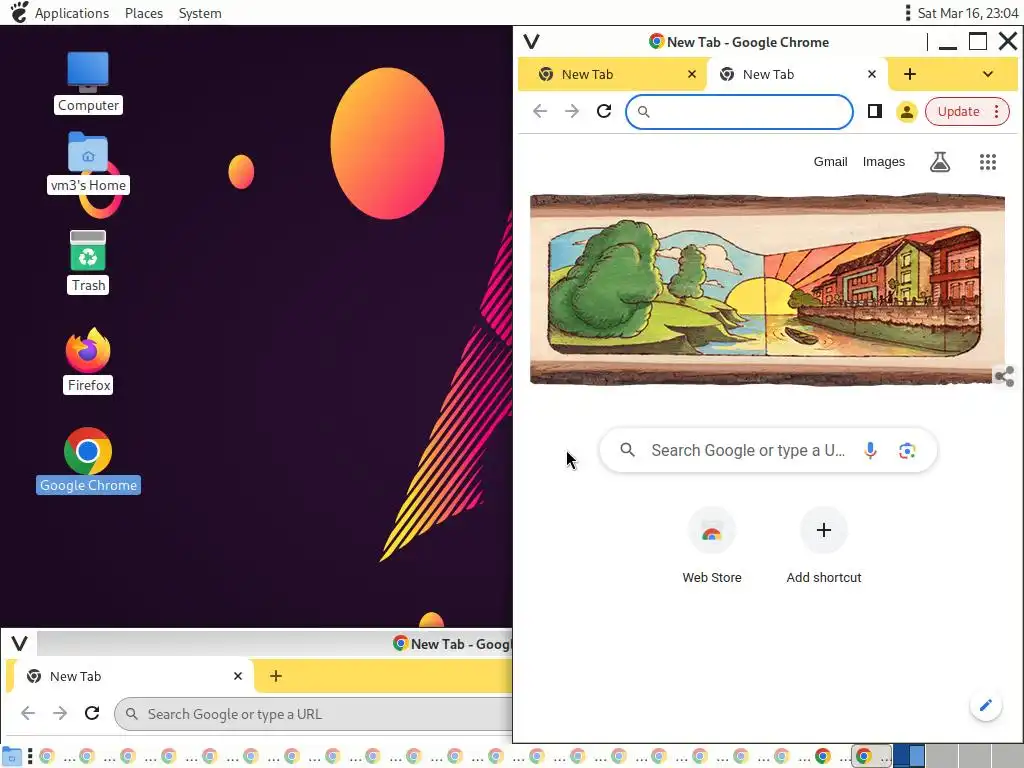
Task: Show desktop using the bottom panel icon
Action: [x=12, y=756]
